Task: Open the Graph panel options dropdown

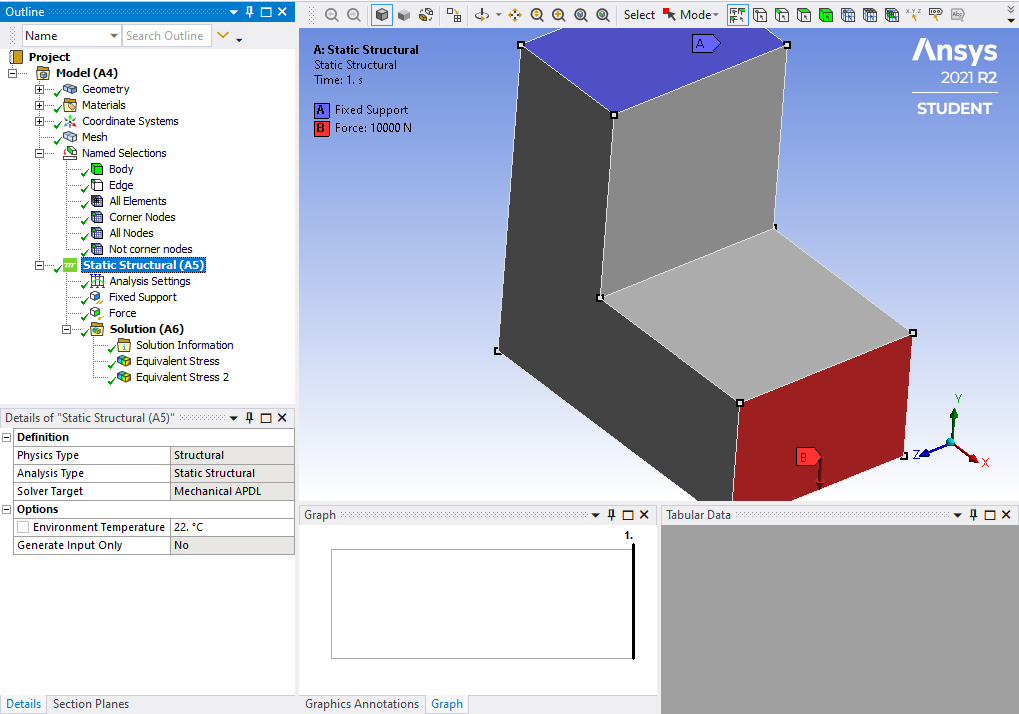Action: [x=595, y=515]
